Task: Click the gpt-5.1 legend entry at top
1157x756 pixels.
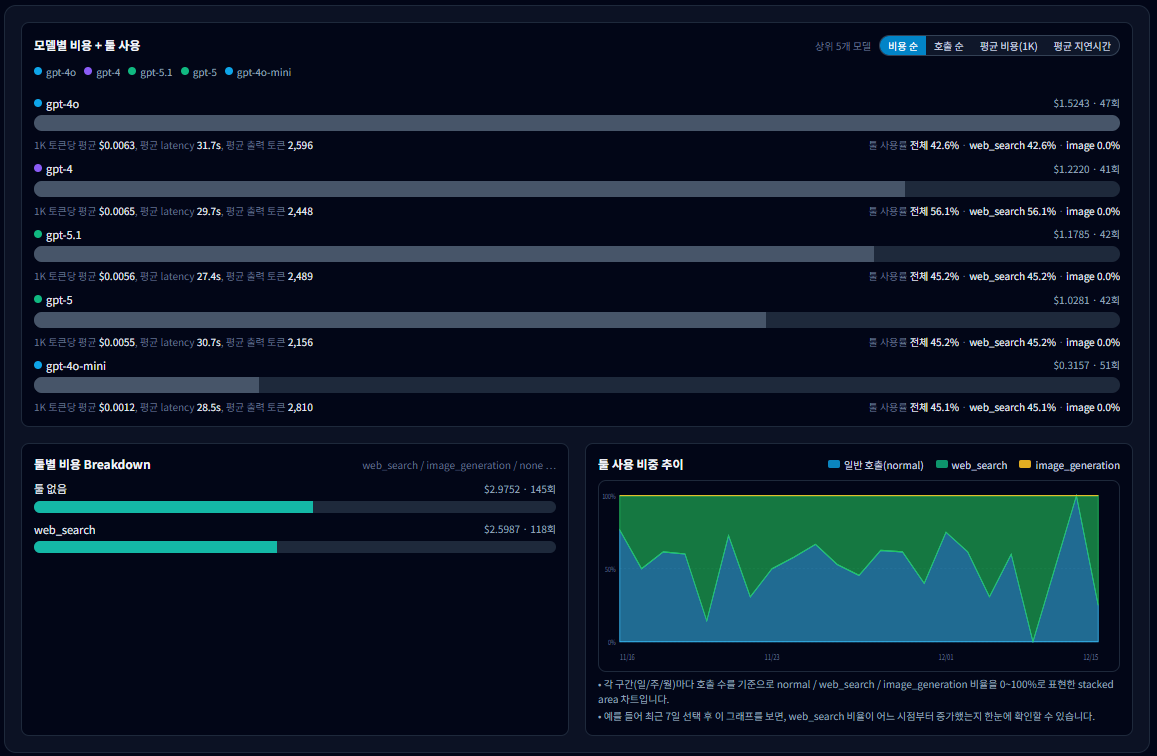Action: (150, 72)
